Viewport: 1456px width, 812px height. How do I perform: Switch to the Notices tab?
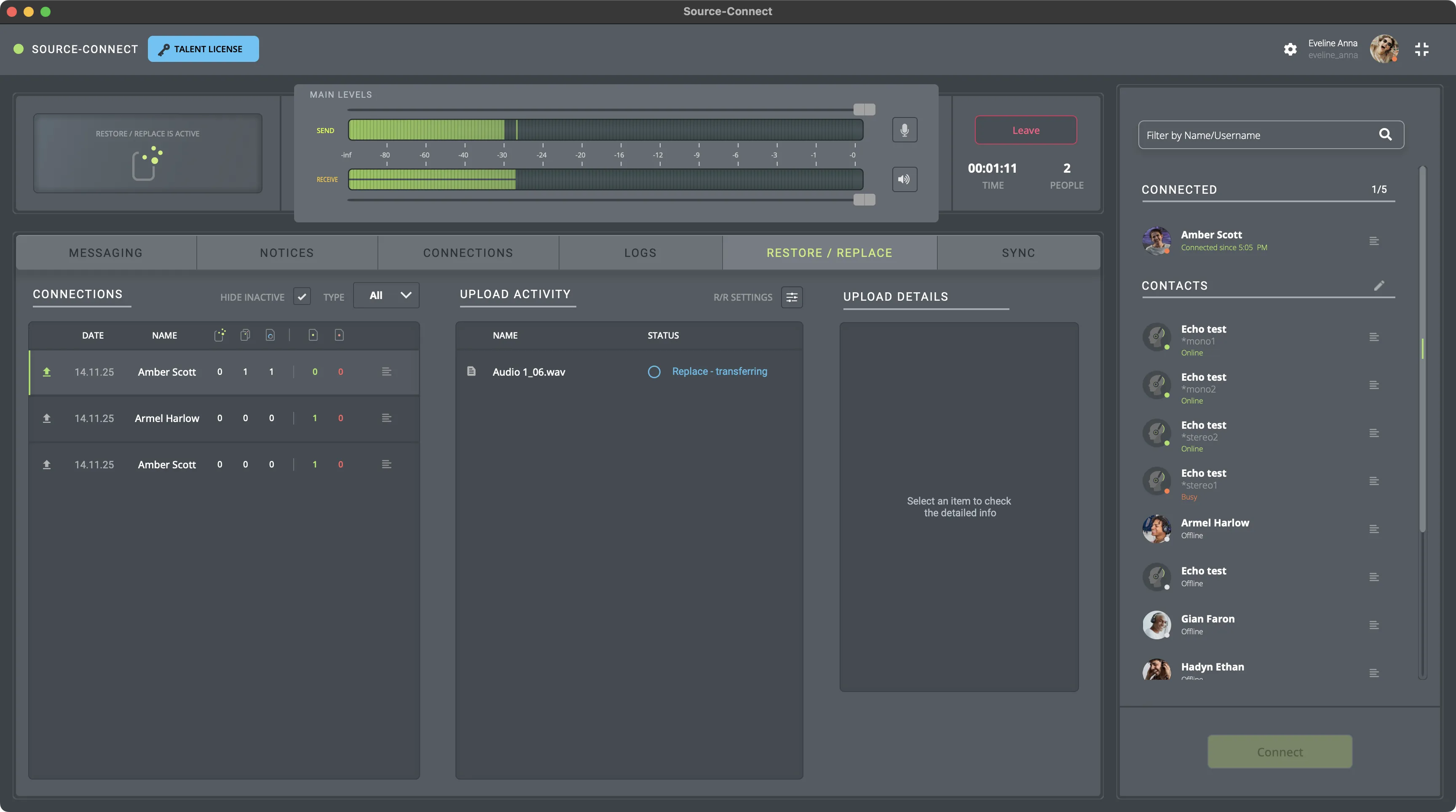(286, 253)
